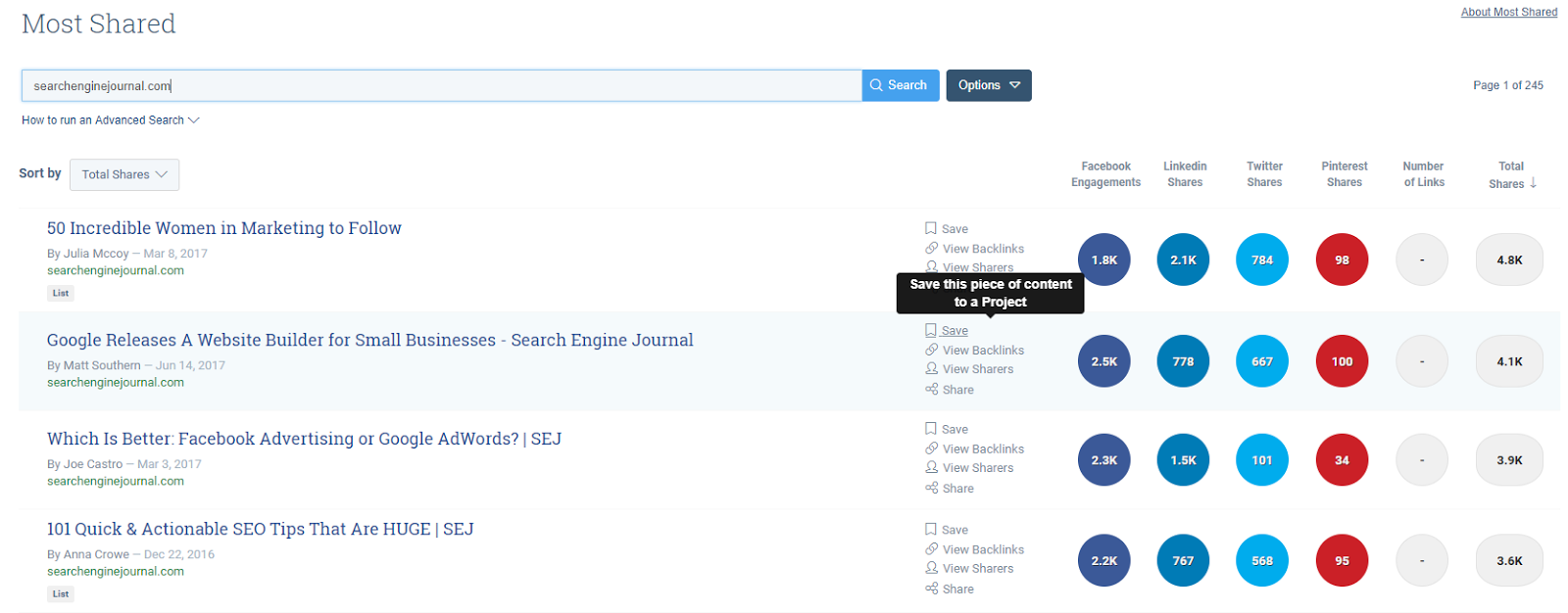Screen dimensions: 1568x613
Task: Click the Pinterest Shares column header
Action: [1345, 174]
